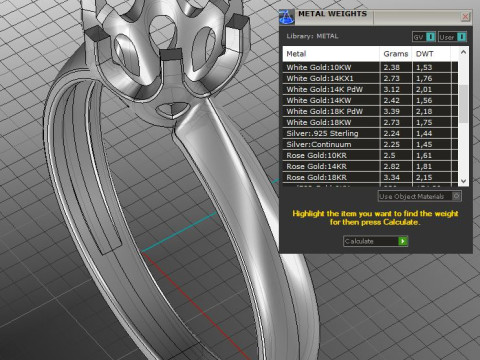Select the White Gold:18KW row
480x360 pixels.
[x=370, y=122]
